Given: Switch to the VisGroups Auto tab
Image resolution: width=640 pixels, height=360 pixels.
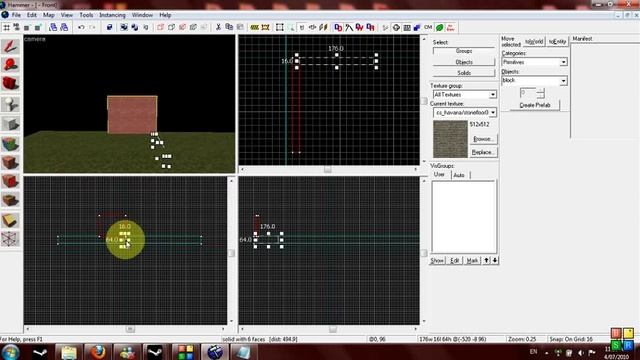Looking at the screenshot, I should (459, 175).
